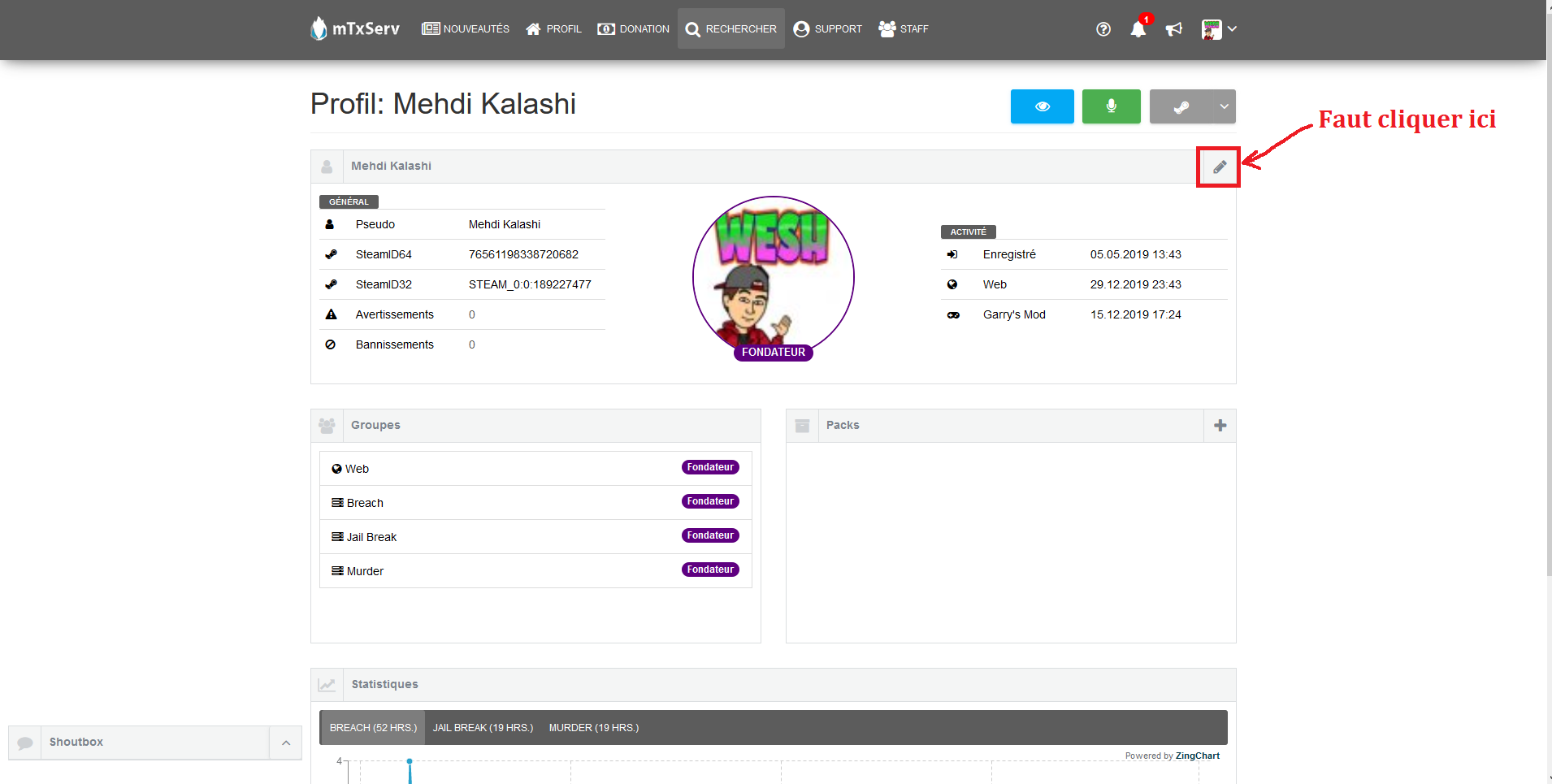Click the FONDATEUR label under the avatar
The width and height of the screenshot is (1552, 784).
[x=774, y=353]
